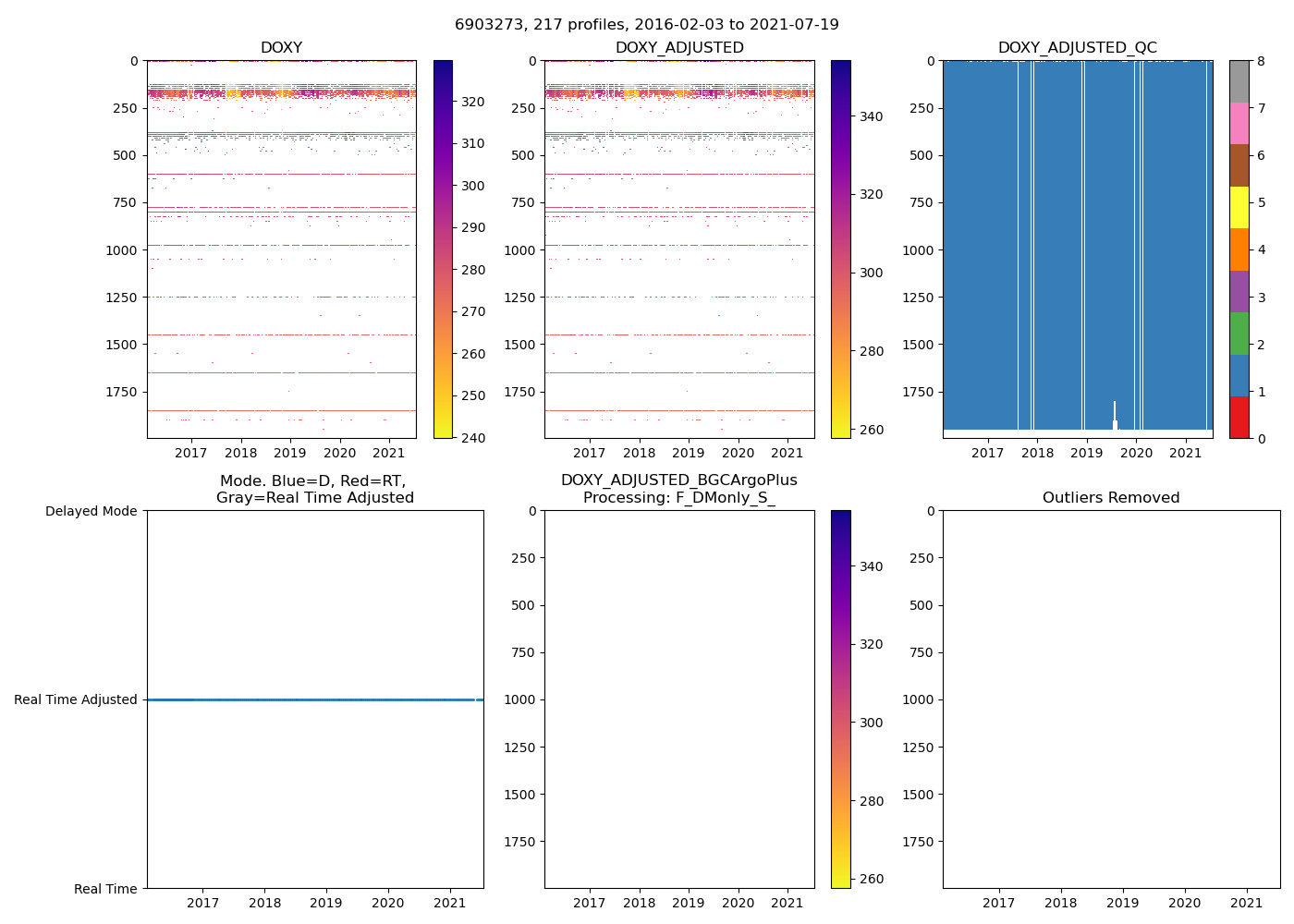
Task: Click the Real Time axis label
Action: click(105, 889)
